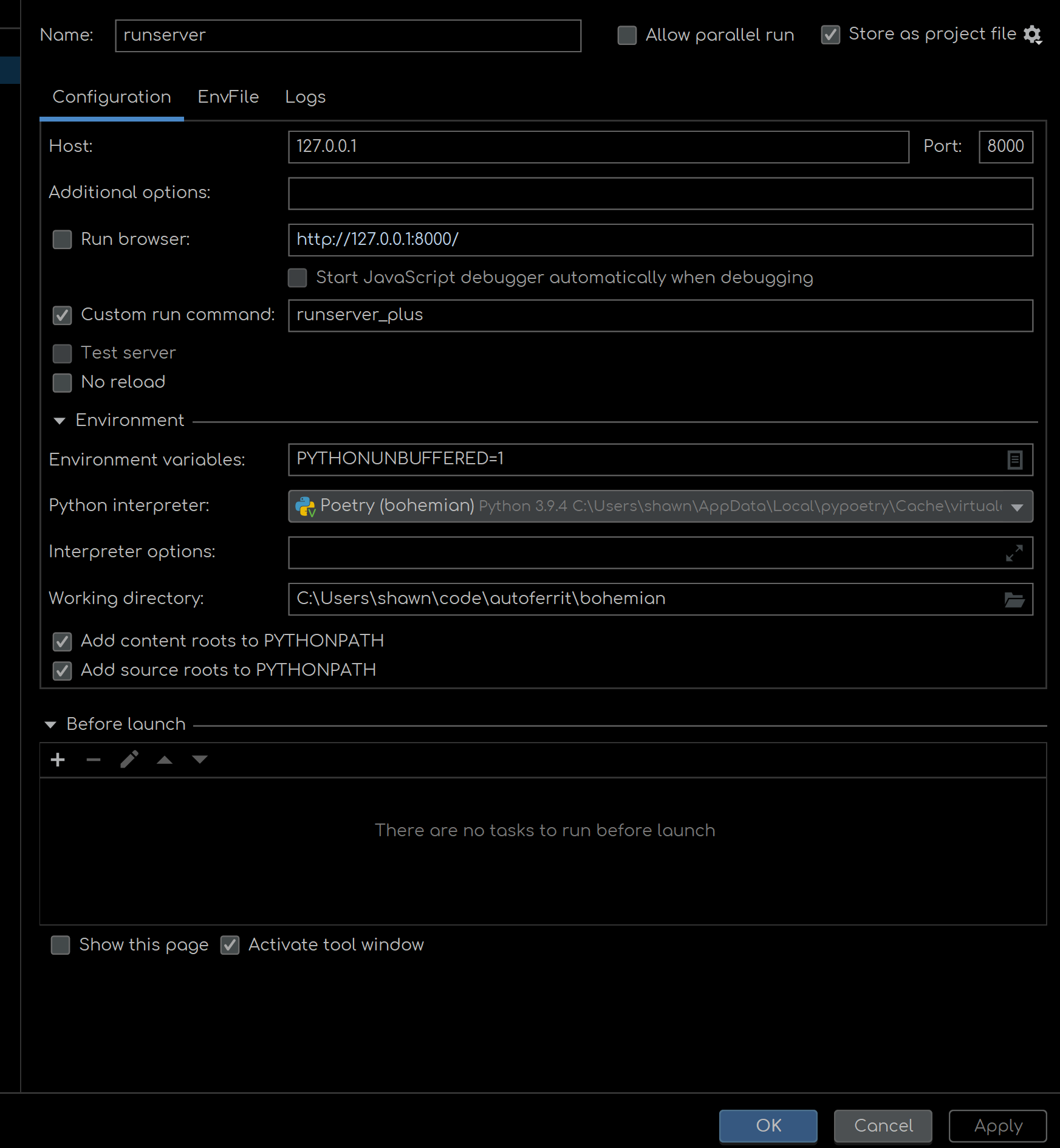Open the Logs tab
1060x1148 pixels.
coord(306,97)
